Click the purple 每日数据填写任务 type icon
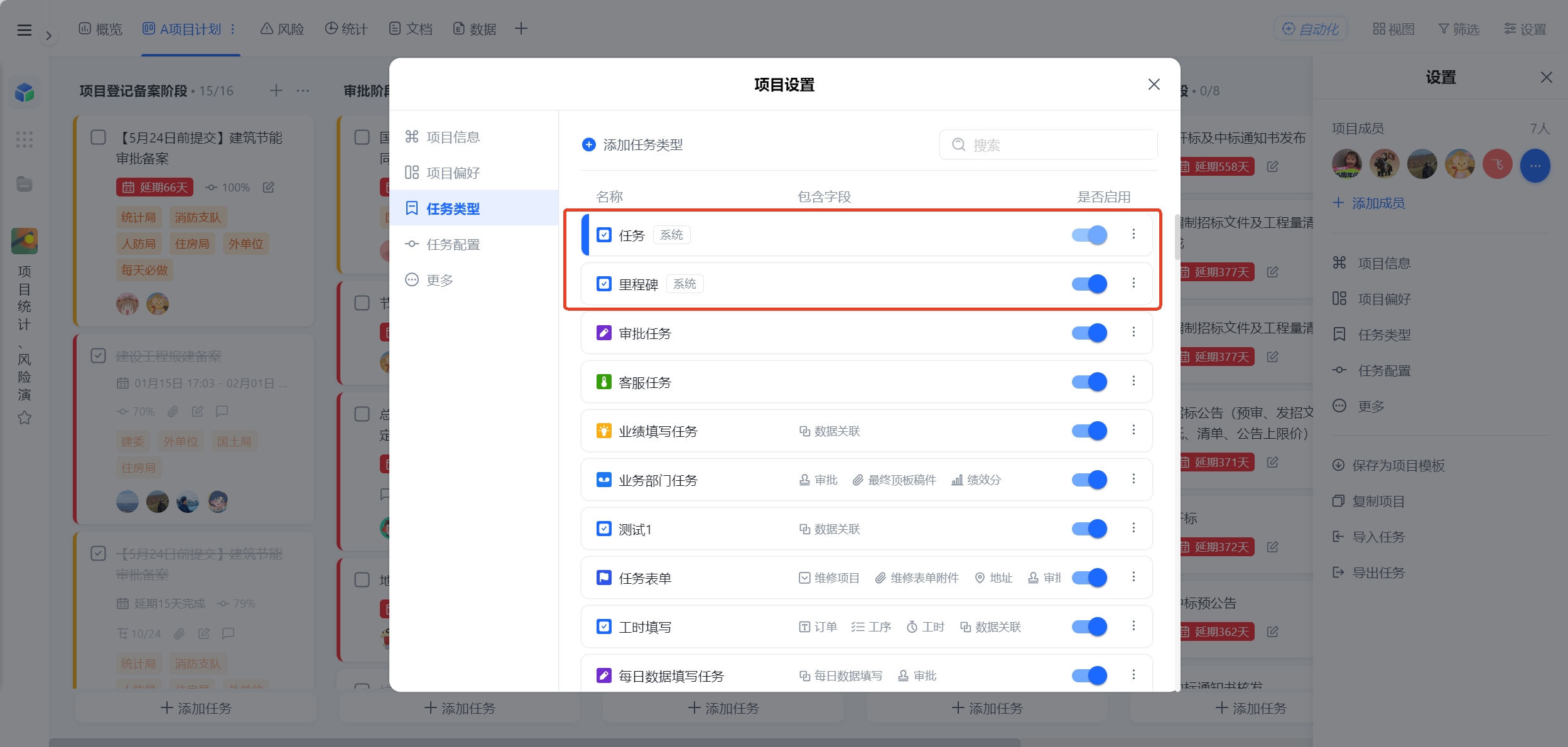Screen dimensions: 1568x747 click(603, 675)
